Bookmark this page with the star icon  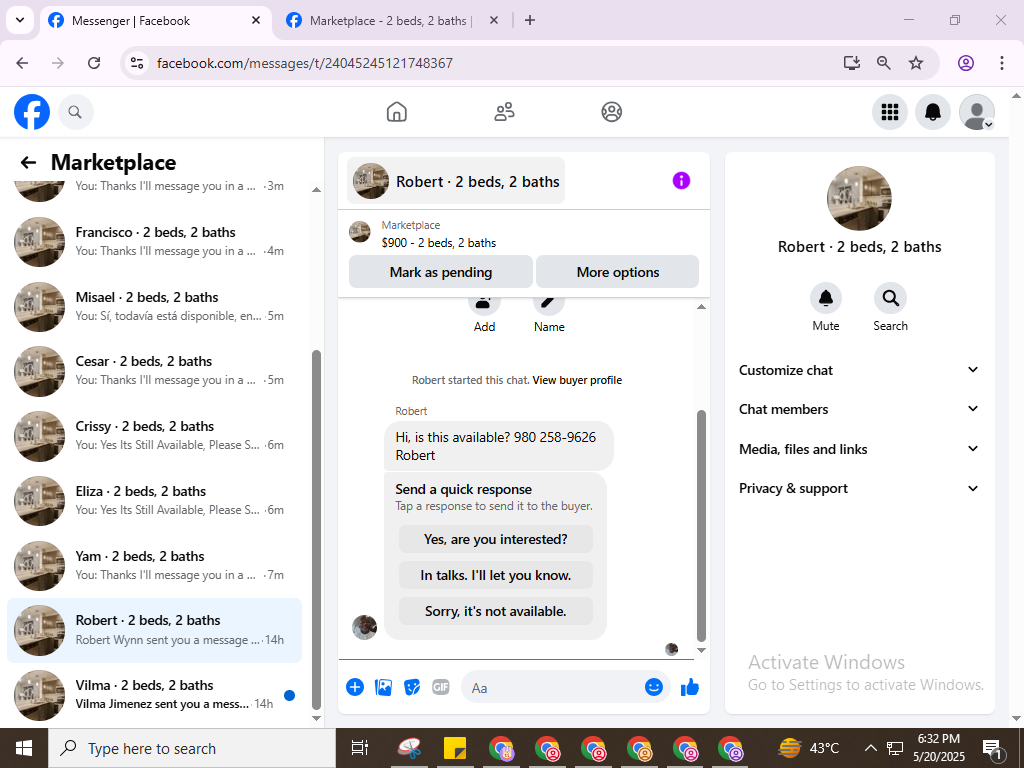tap(916, 63)
